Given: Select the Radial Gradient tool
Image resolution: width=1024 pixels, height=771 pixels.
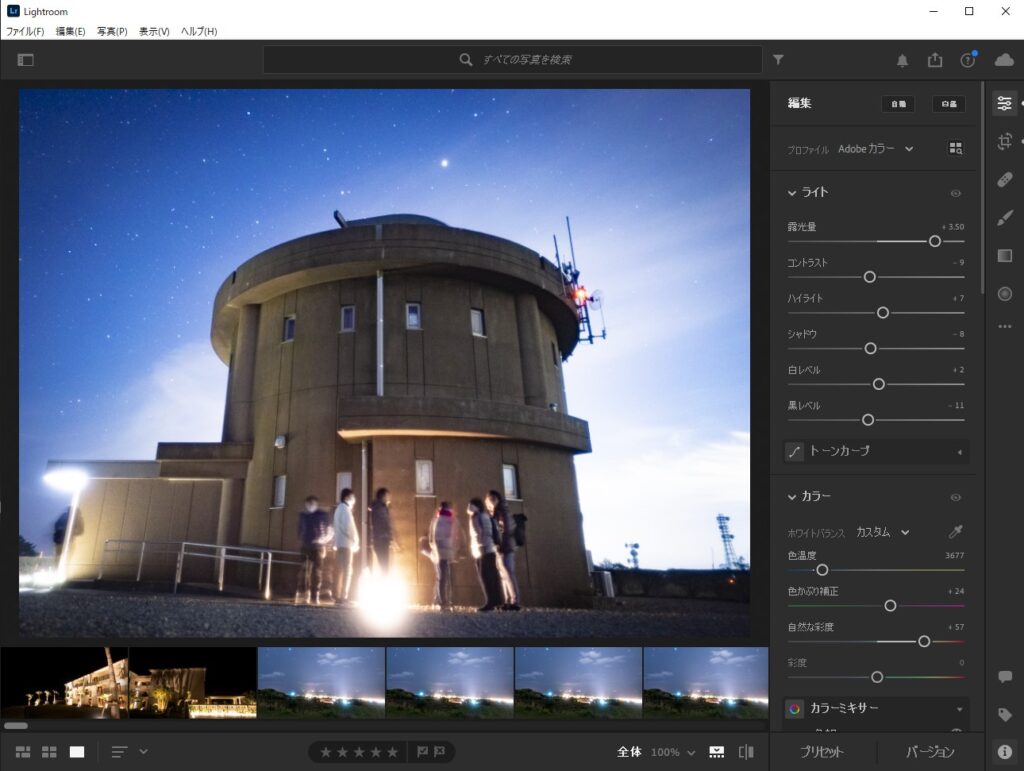Looking at the screenshot, I should pyautogui.click(x=1005, y=293).
